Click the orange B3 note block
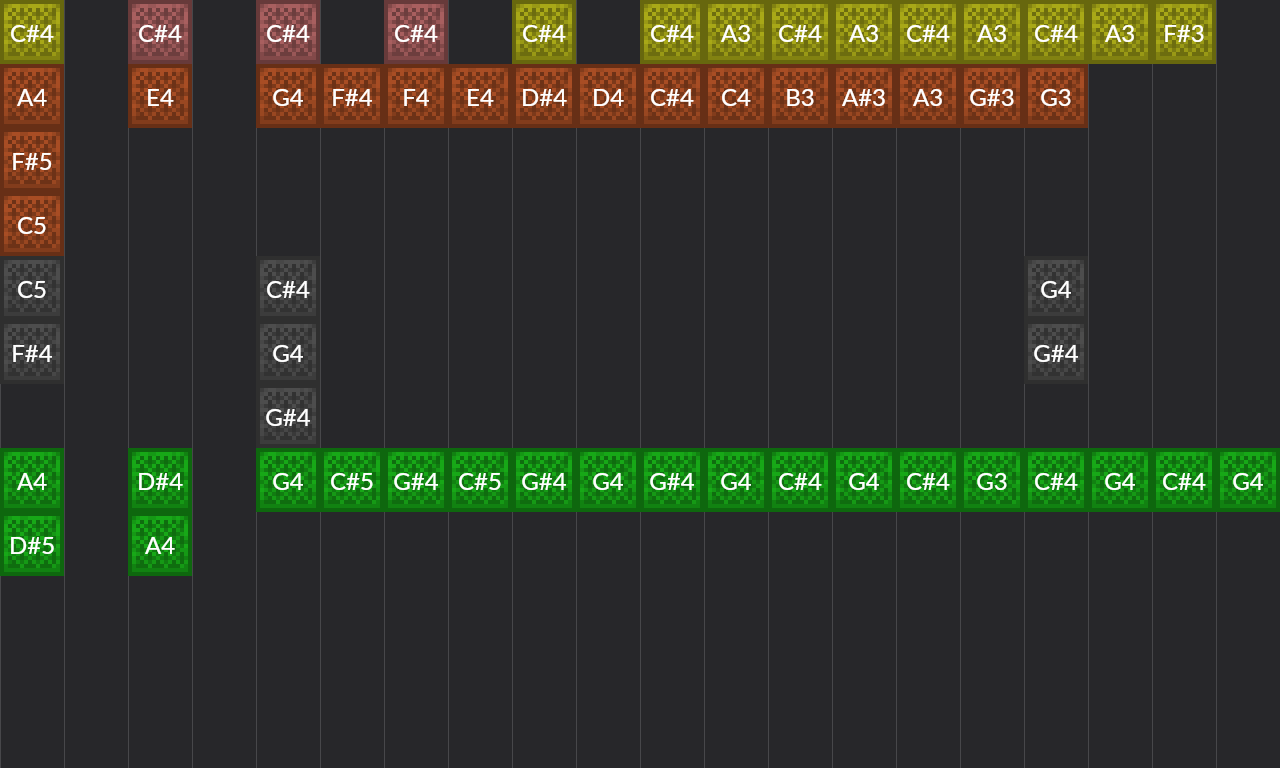Viewport: 1280px width, 768px height. [800, 97]
